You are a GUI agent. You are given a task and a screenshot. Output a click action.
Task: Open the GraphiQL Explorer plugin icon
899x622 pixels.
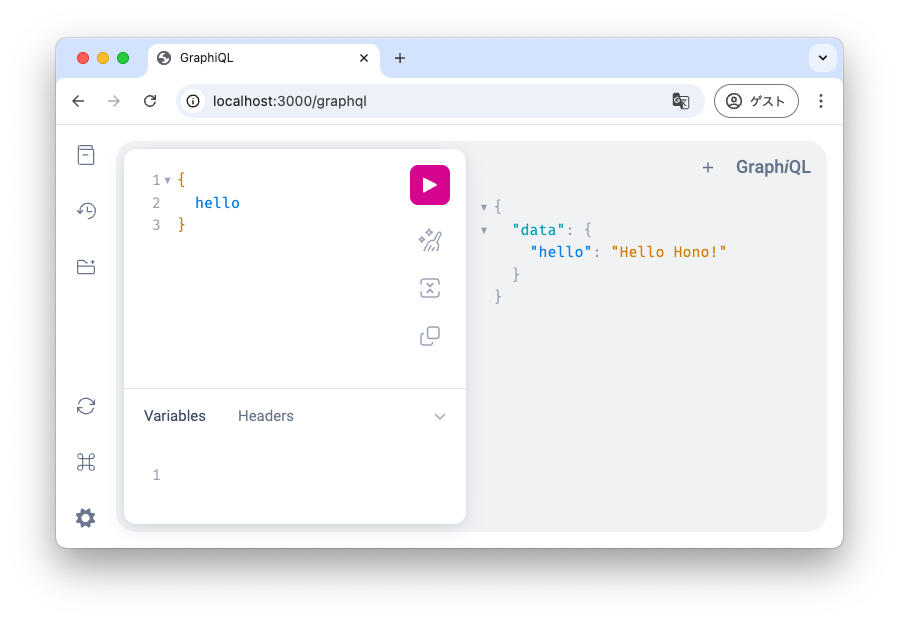(x=86, y=267)
